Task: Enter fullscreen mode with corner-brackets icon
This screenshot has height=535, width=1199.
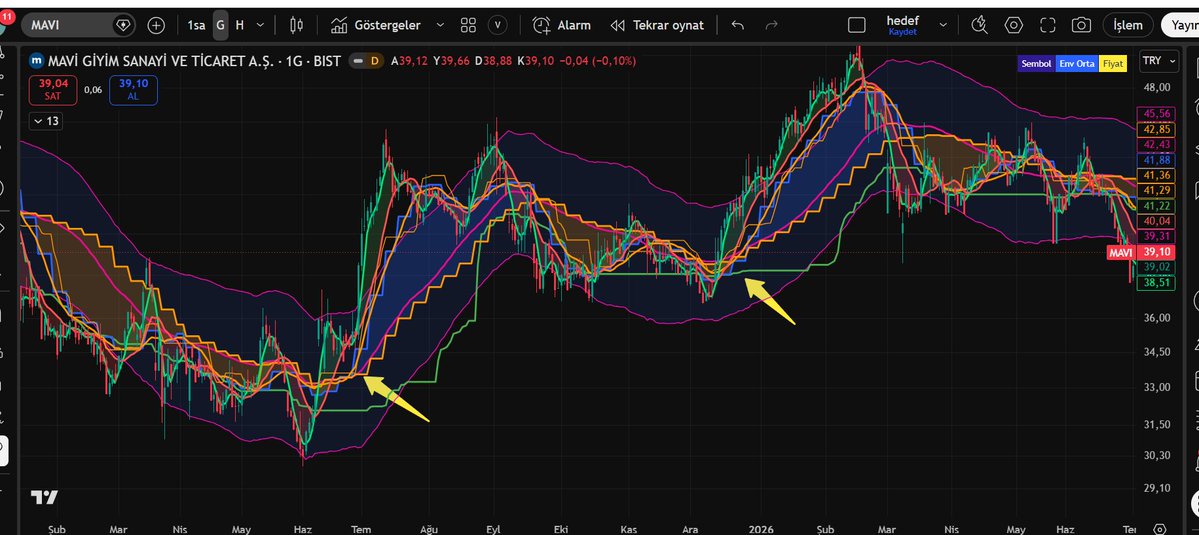Action: (1048, 25)
